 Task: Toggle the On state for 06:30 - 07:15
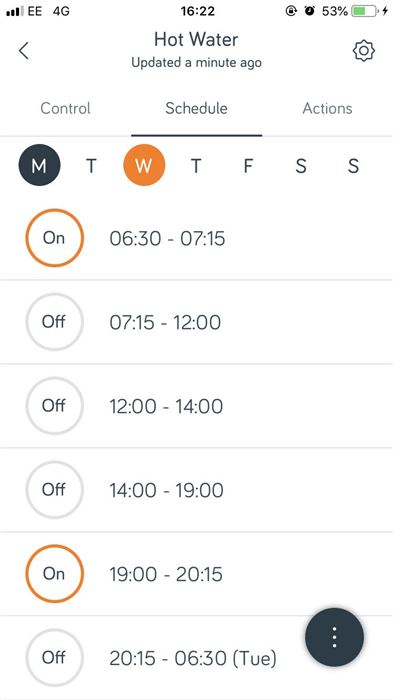click(x=54, y=238)
